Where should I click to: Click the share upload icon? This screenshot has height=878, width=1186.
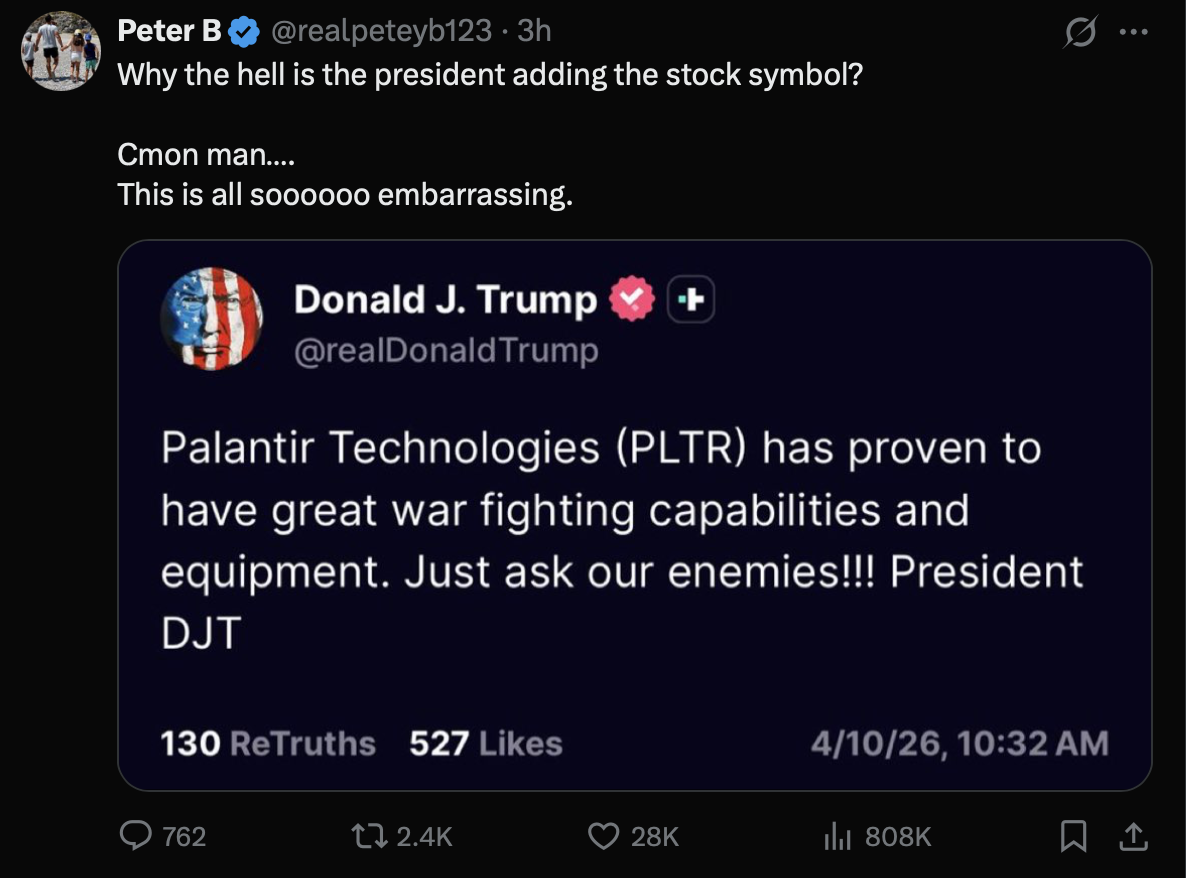click(x=1133, y=835)
